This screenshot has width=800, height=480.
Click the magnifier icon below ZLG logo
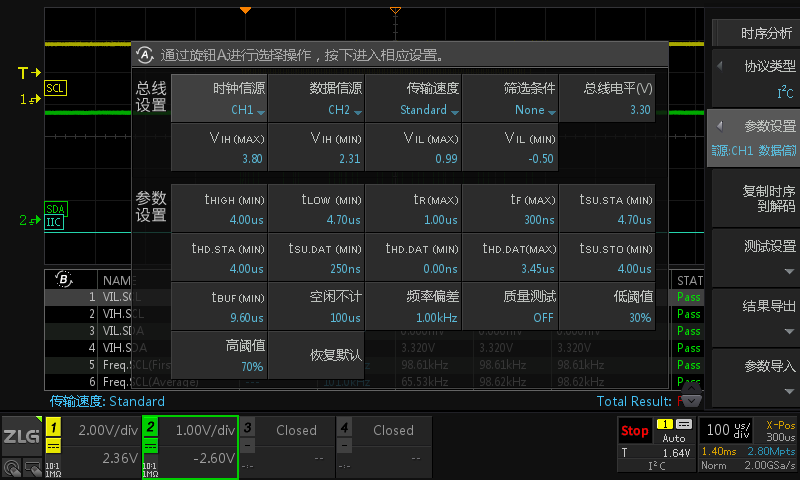14,467
